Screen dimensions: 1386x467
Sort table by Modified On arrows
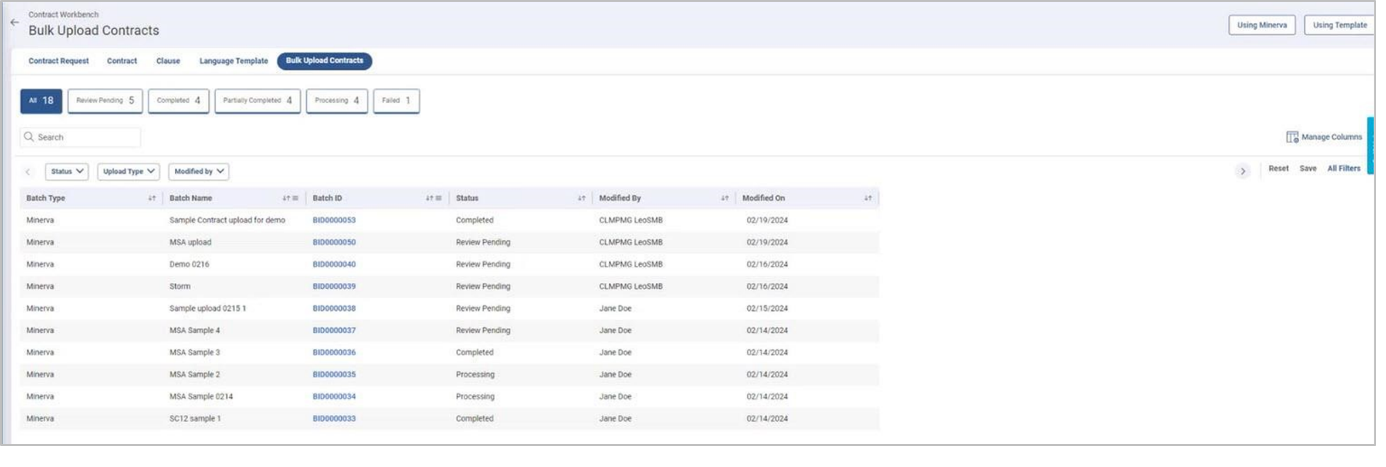coord(868,198)
